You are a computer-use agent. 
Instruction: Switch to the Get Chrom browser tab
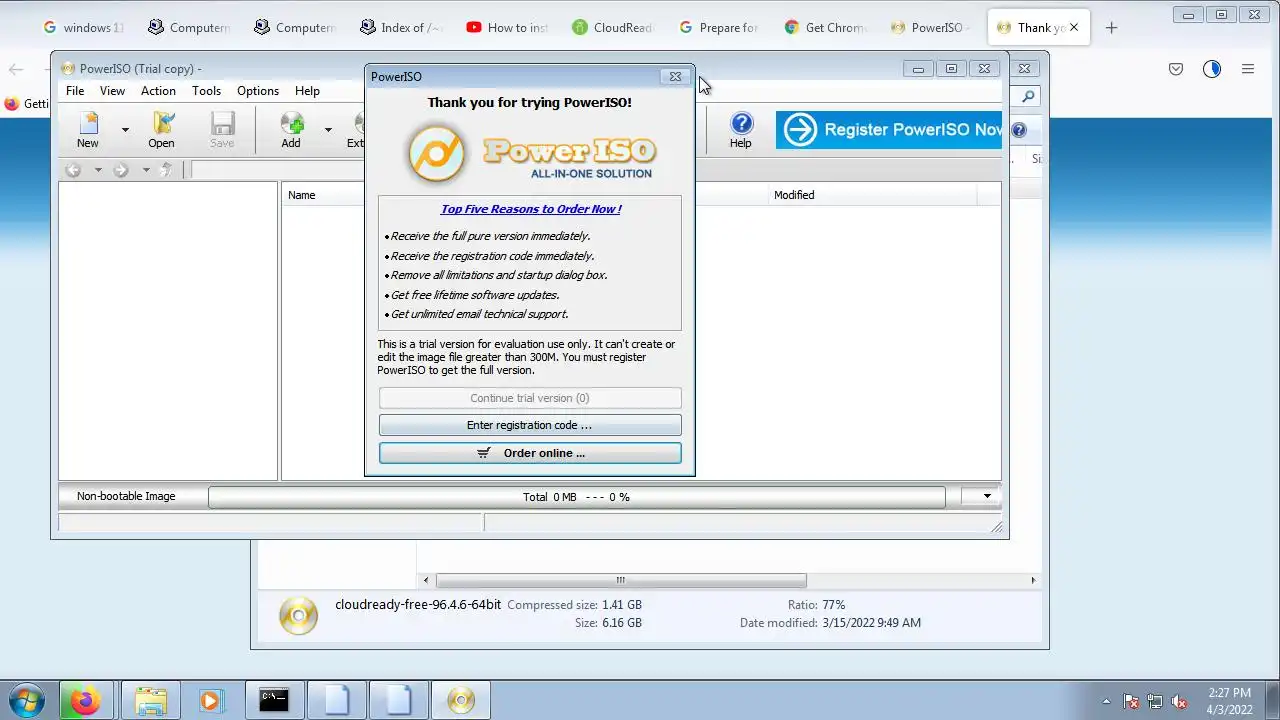(x=825, y=28)
